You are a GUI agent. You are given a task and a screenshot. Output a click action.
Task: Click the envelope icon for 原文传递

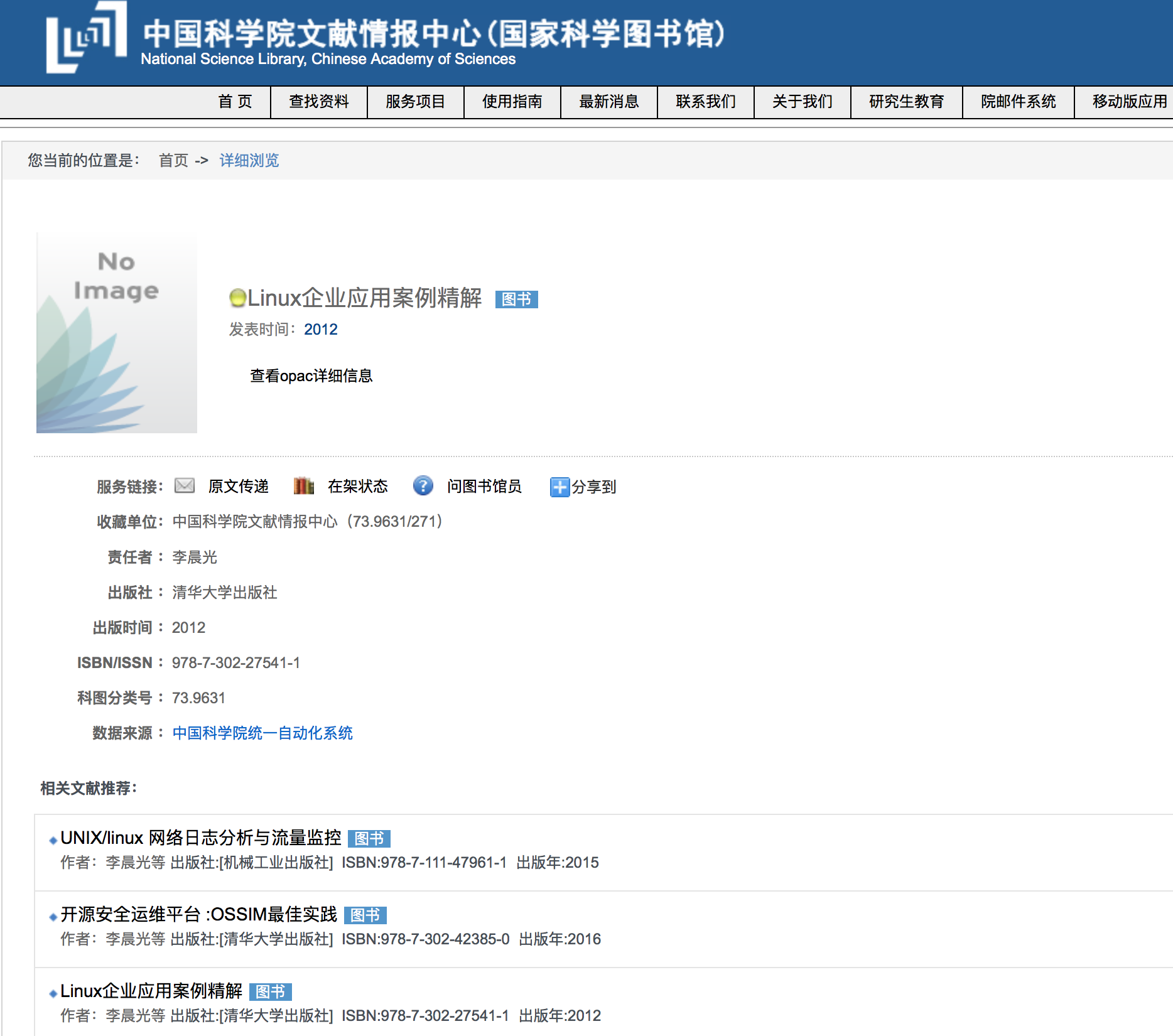point(185,485)
